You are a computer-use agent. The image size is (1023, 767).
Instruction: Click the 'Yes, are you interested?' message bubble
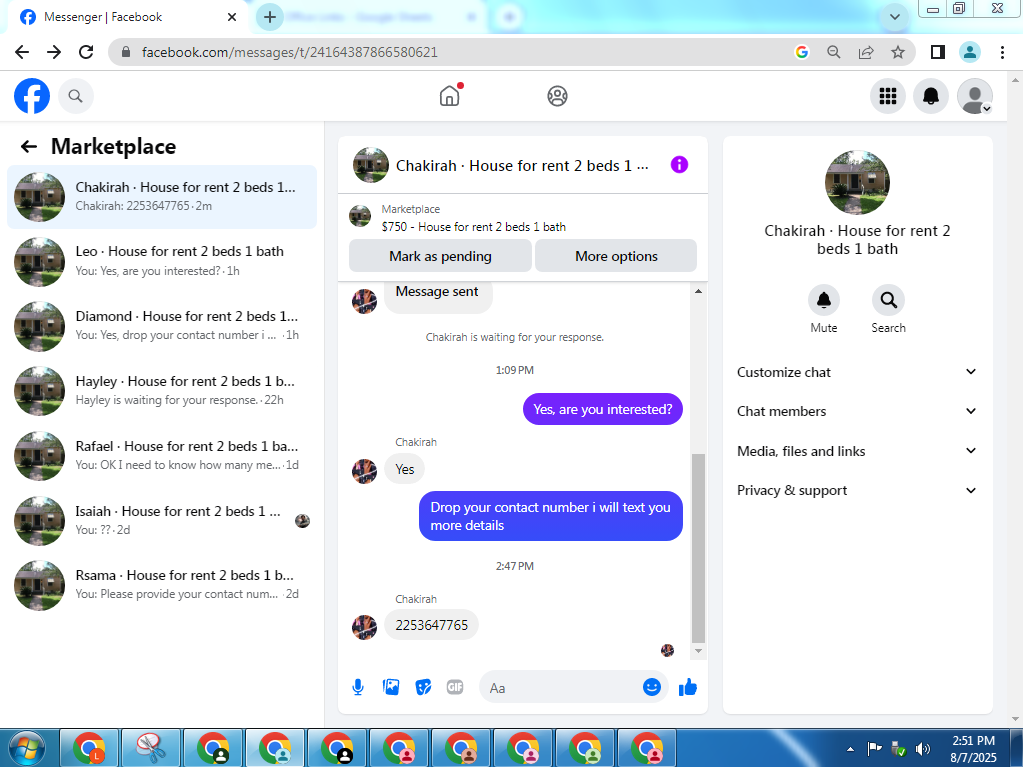(x=602, y=409)
